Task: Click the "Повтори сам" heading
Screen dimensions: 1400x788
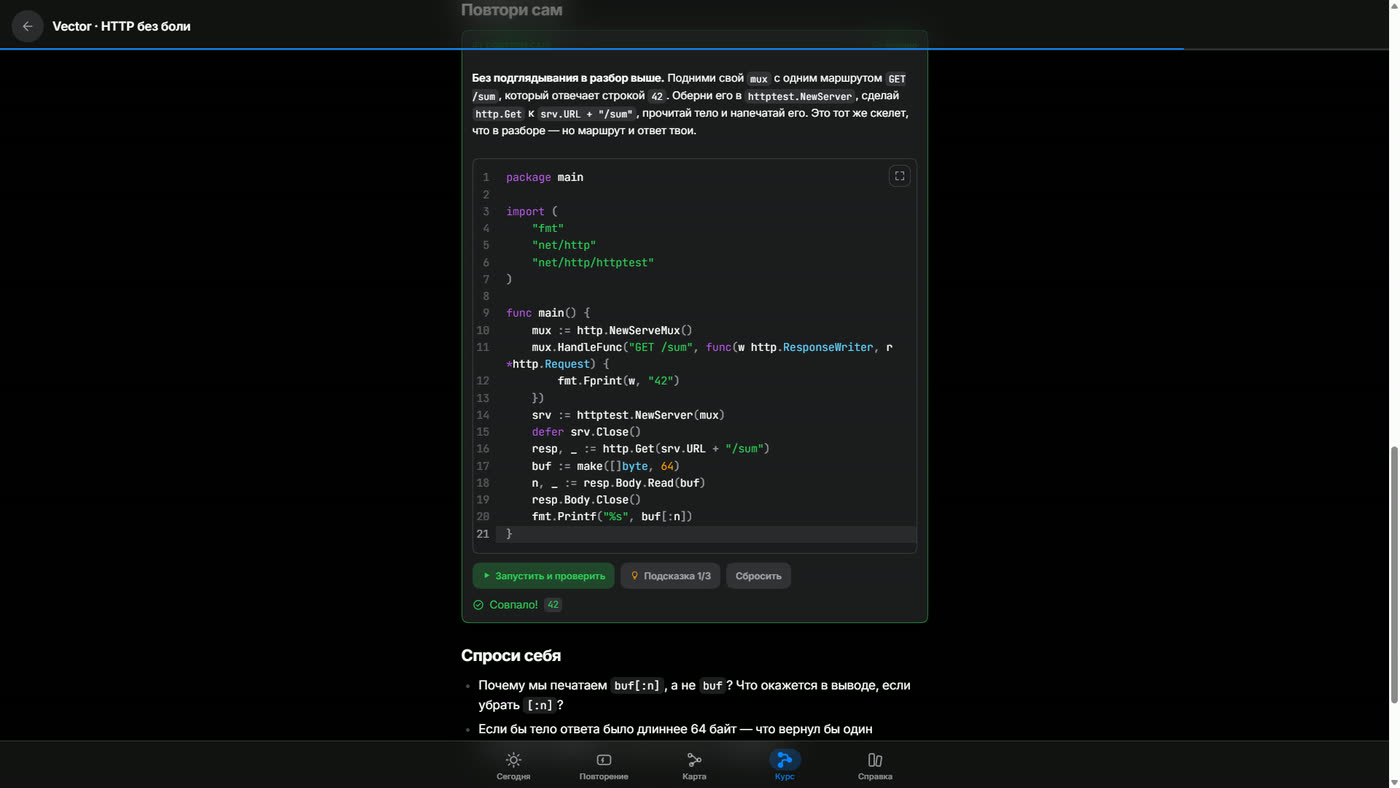Action: click(x=511, y=10)
